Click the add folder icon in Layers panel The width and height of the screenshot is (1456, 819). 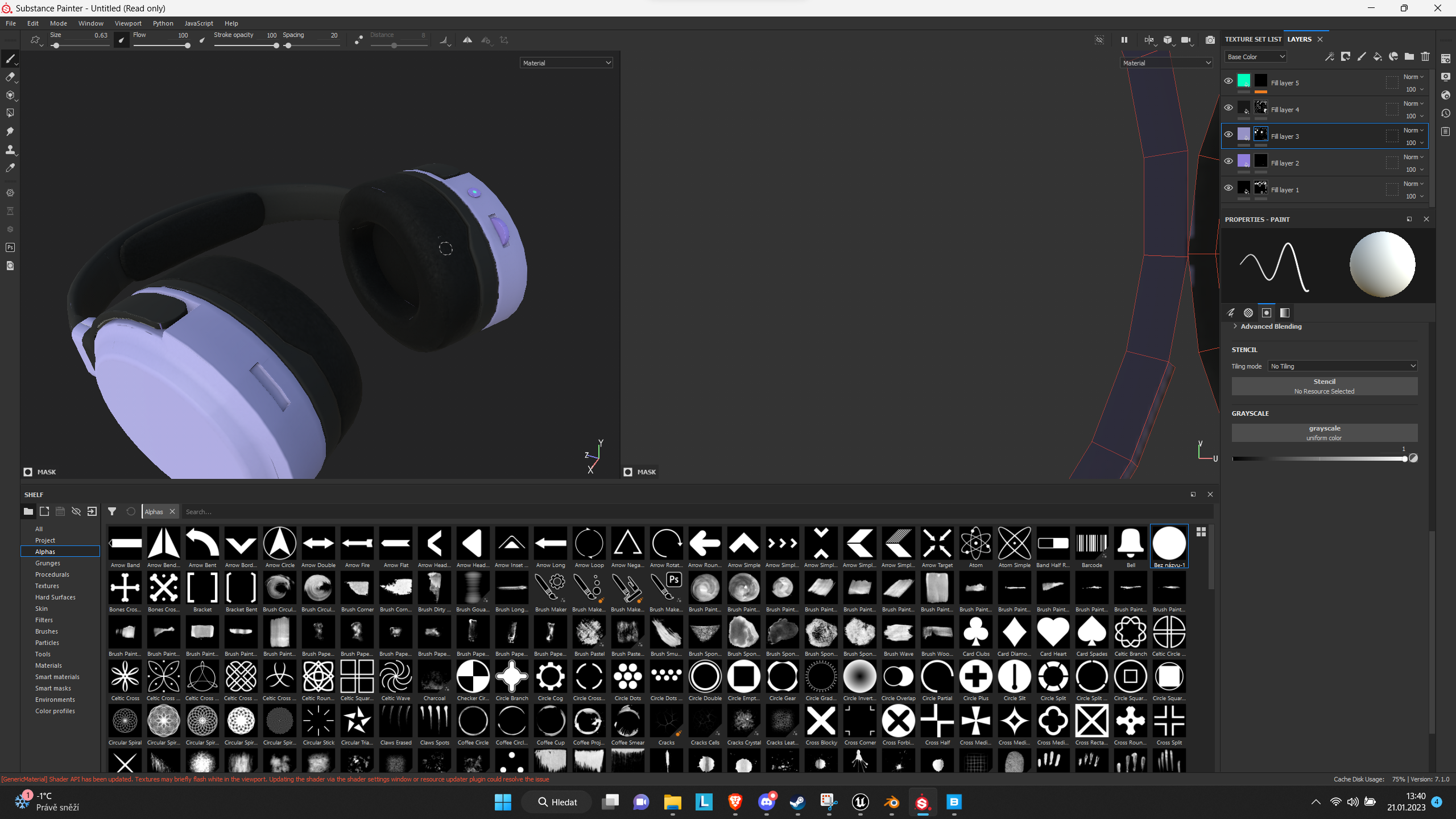click(1409, 56)
